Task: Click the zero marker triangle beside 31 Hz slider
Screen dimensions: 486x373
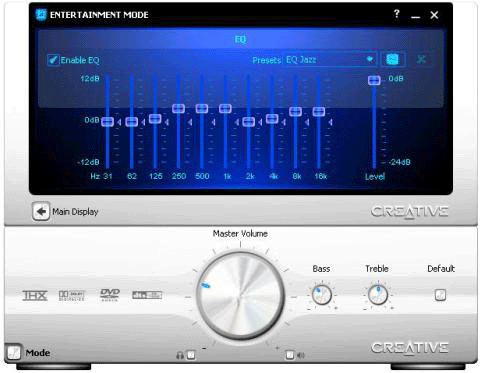Action: tap(119, 123)
